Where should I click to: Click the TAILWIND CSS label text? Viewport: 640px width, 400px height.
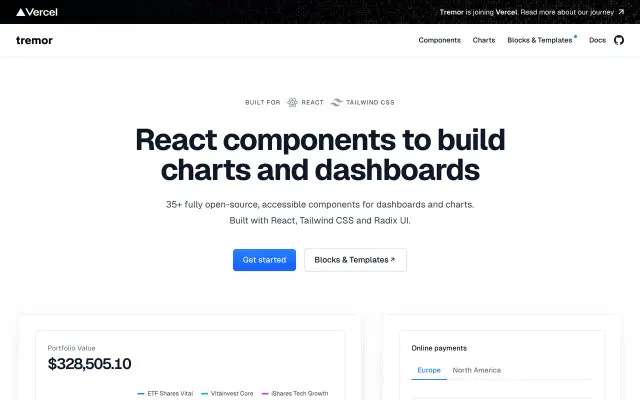pyautogui.click(x=370, y=102)
